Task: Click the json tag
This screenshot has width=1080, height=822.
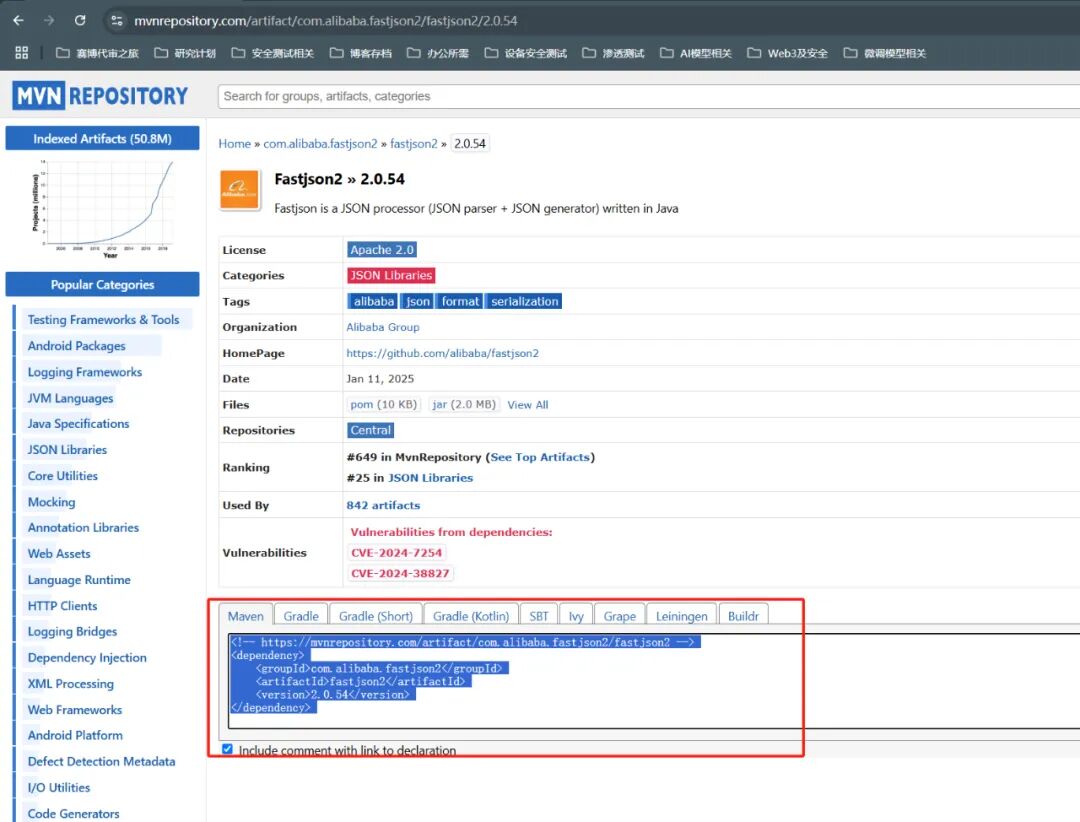Action: (417, 301)
